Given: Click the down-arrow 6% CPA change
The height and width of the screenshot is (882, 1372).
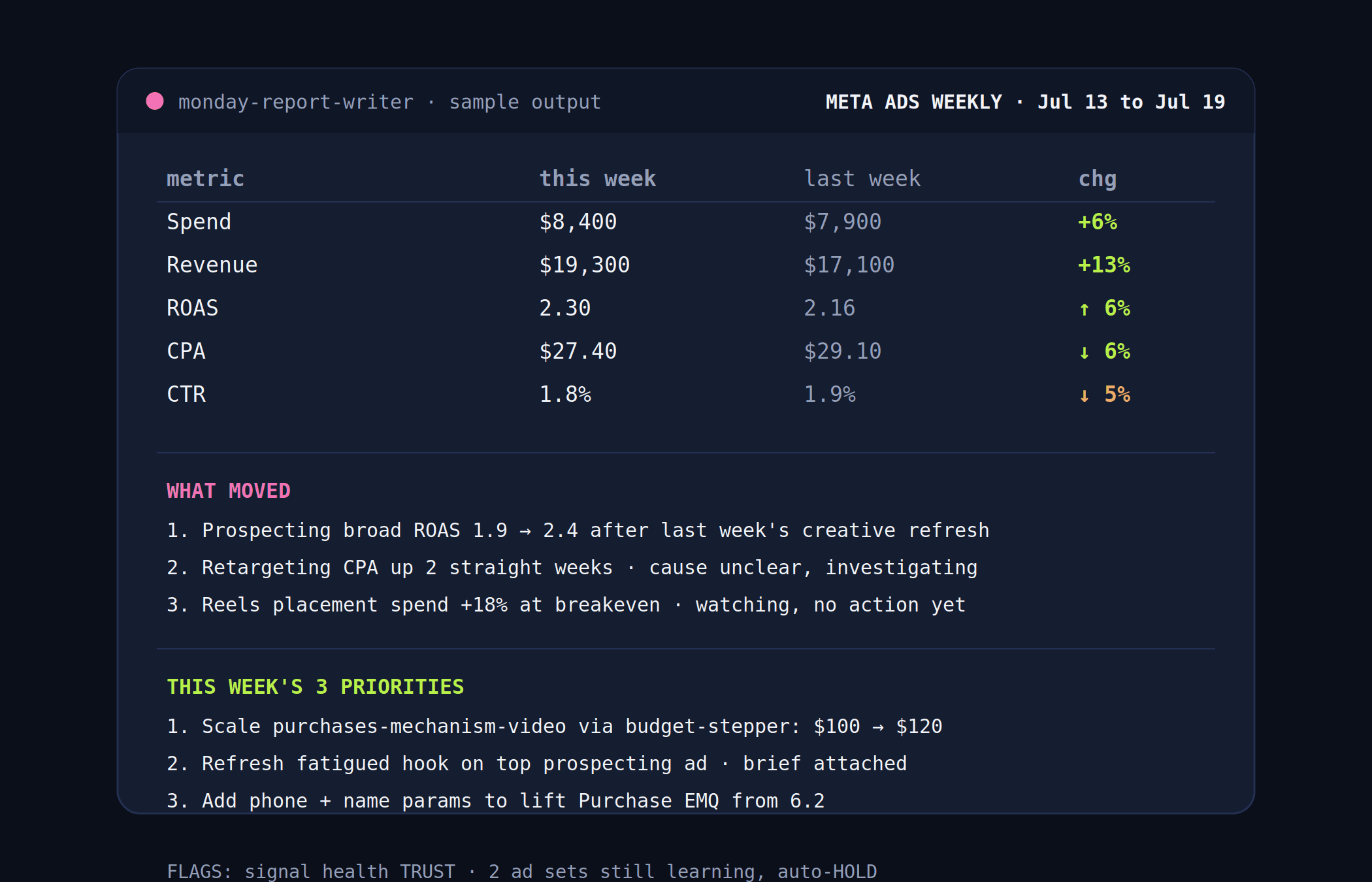Looking at the screenshot, I should [1104, 351].
